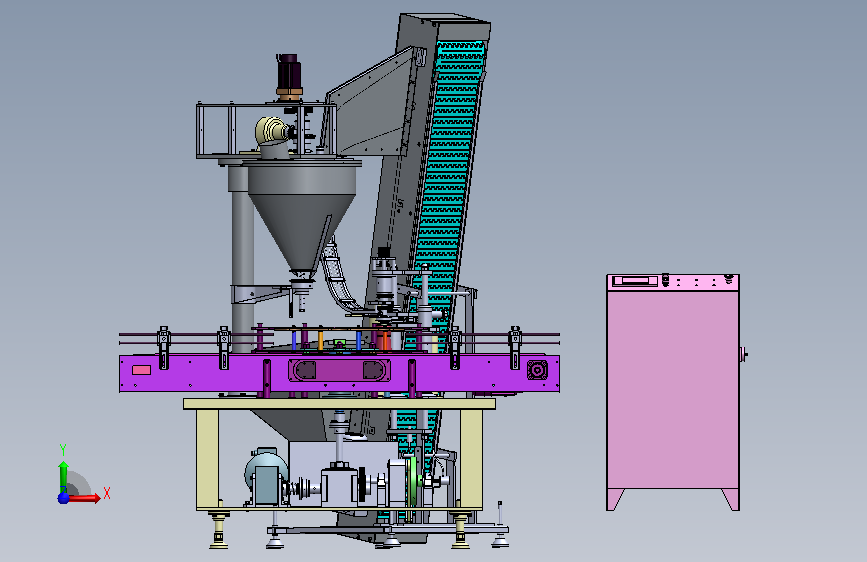Screen dimensions: 867x562
Task: Select the curved chute below the hopper
Action: point(340,278)
